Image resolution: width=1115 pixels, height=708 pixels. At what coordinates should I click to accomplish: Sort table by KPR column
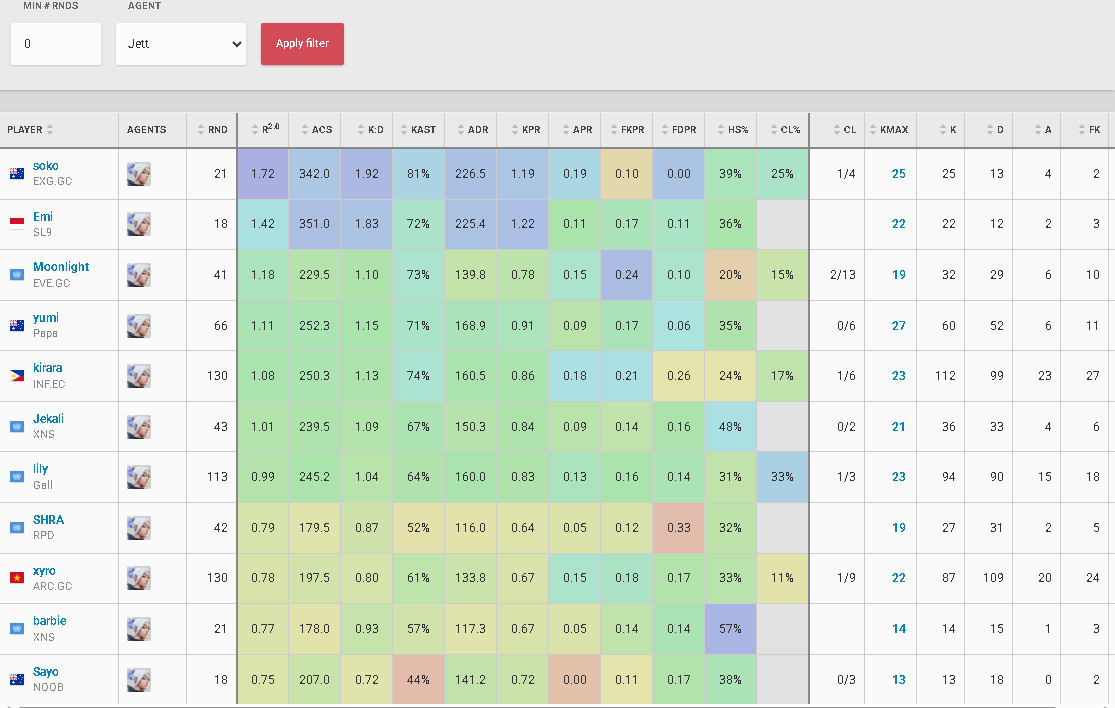(525, 129)
